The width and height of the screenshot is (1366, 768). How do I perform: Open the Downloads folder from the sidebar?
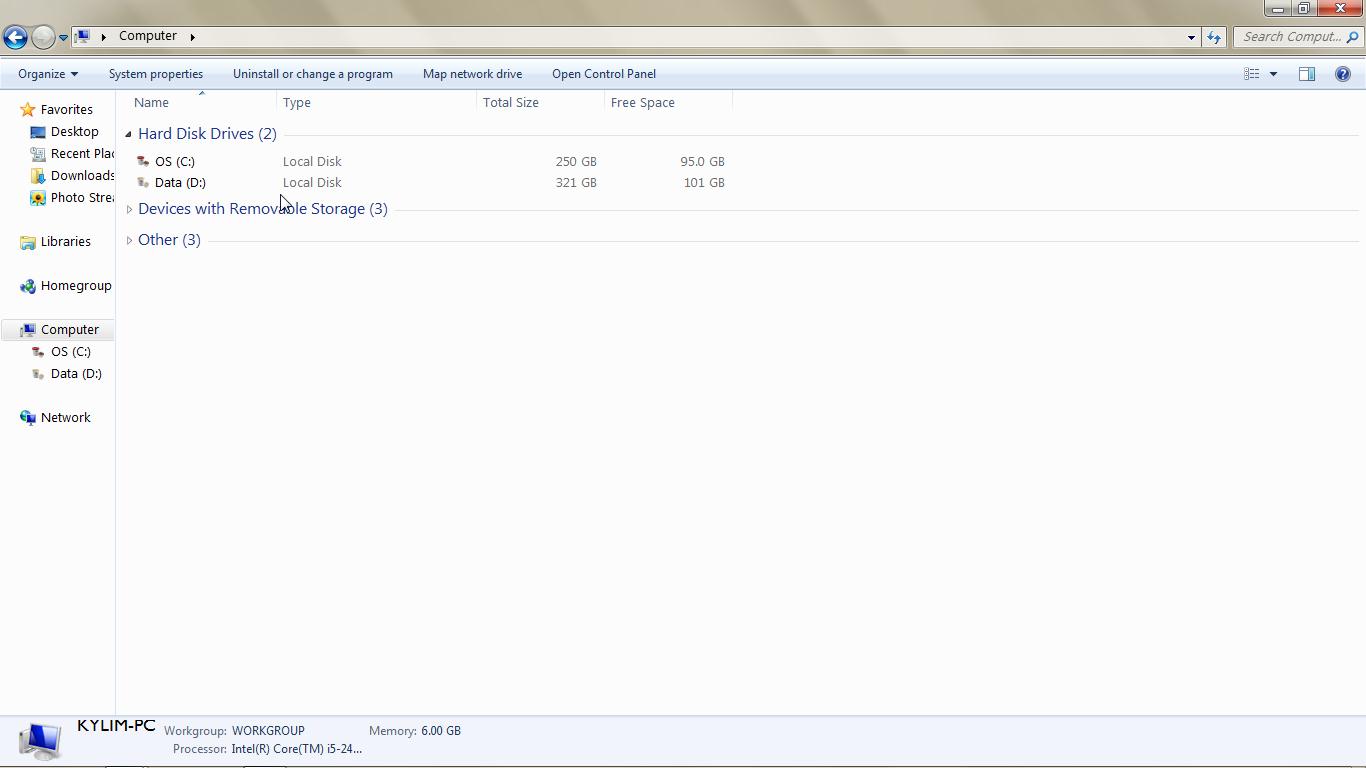click(82, 175)
